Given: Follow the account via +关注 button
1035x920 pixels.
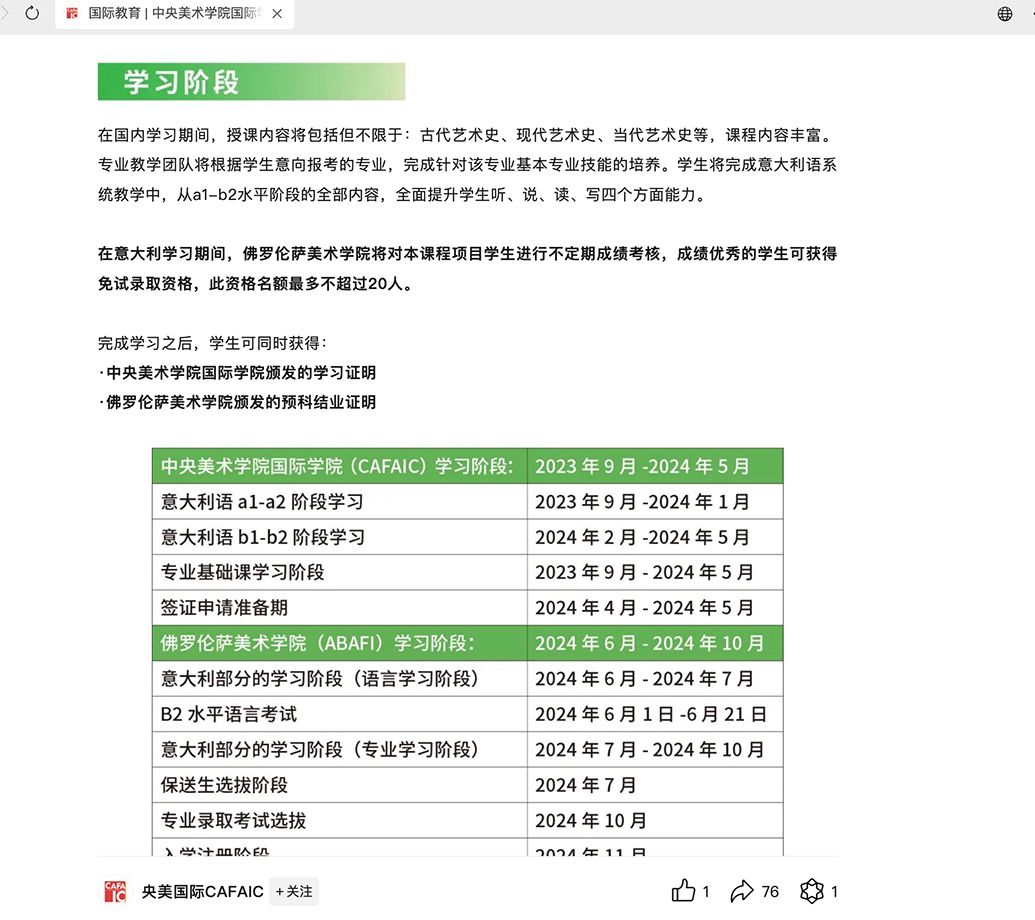Looking at the screenshot, I should coord(294,892).
